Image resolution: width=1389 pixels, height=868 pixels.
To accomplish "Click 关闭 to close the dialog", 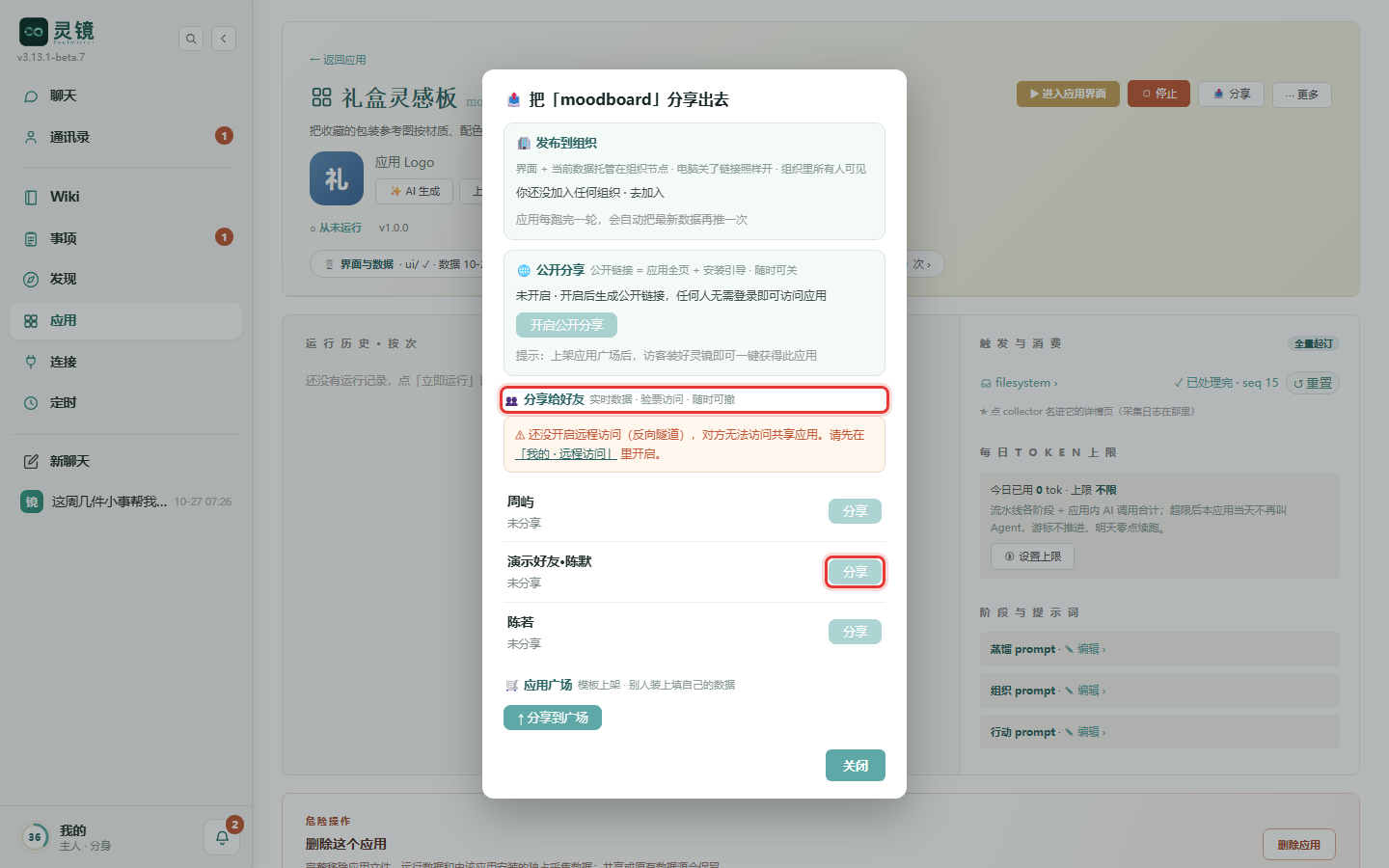I will point(856,766).
